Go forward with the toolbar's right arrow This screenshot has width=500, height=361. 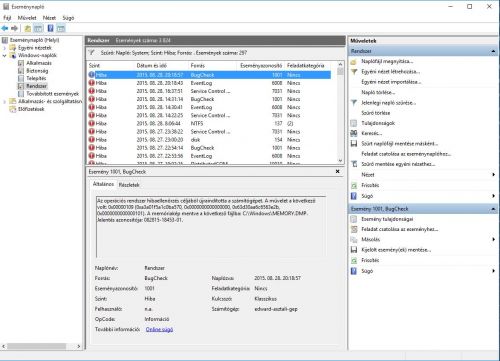[14, 28]
